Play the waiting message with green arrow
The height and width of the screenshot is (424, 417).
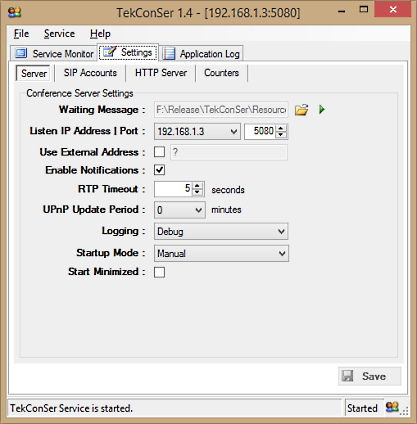tap(322, 109)
